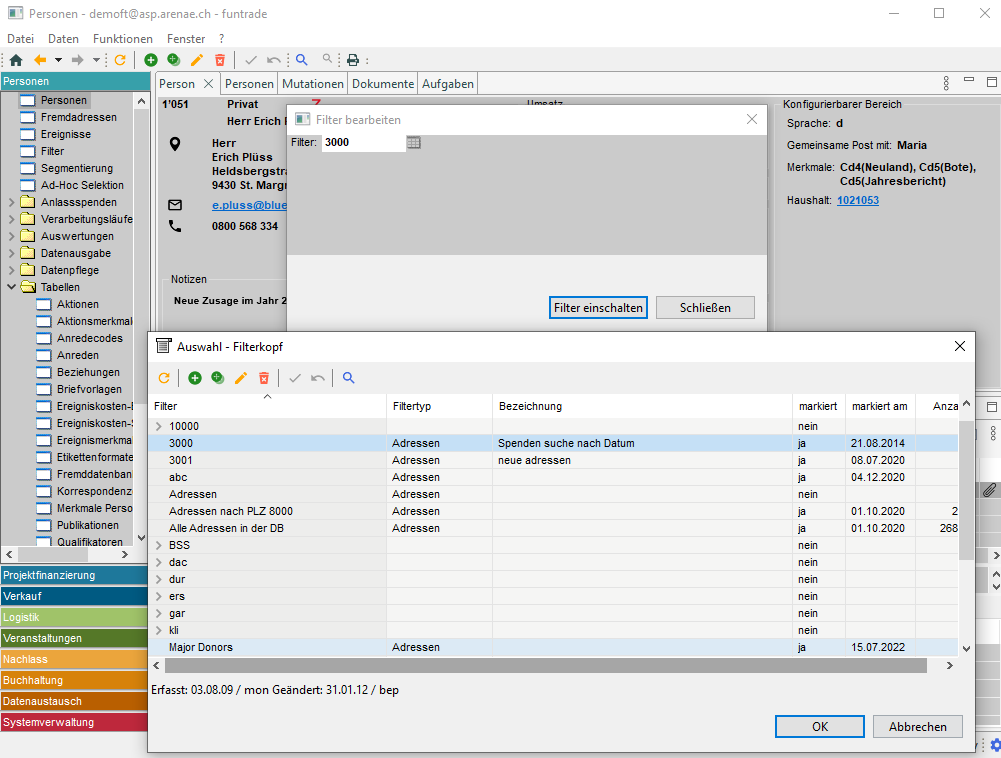Click the printer icon in main toolbar
The image size is (1001, 758).
[x=352, y=60]
